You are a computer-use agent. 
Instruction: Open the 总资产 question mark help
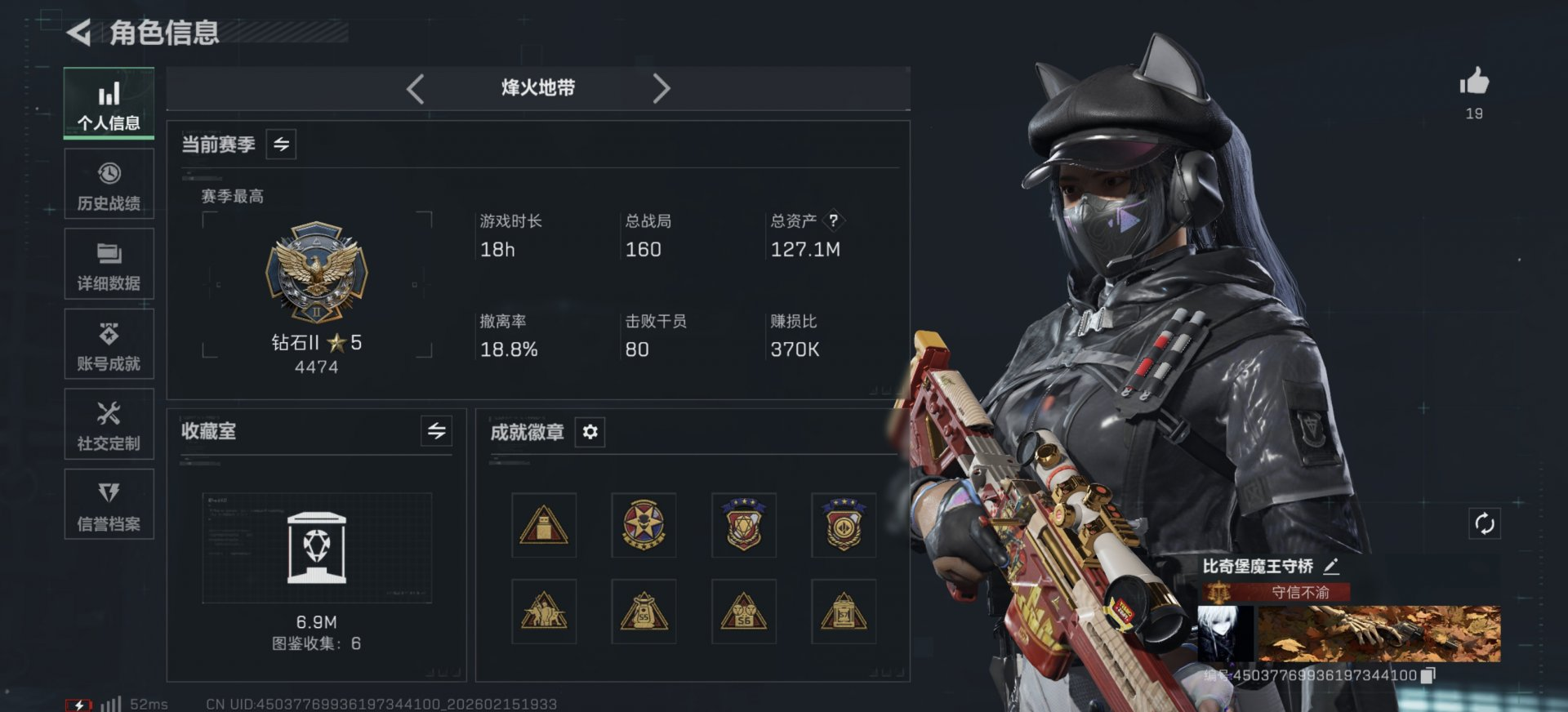coord(833,220)
